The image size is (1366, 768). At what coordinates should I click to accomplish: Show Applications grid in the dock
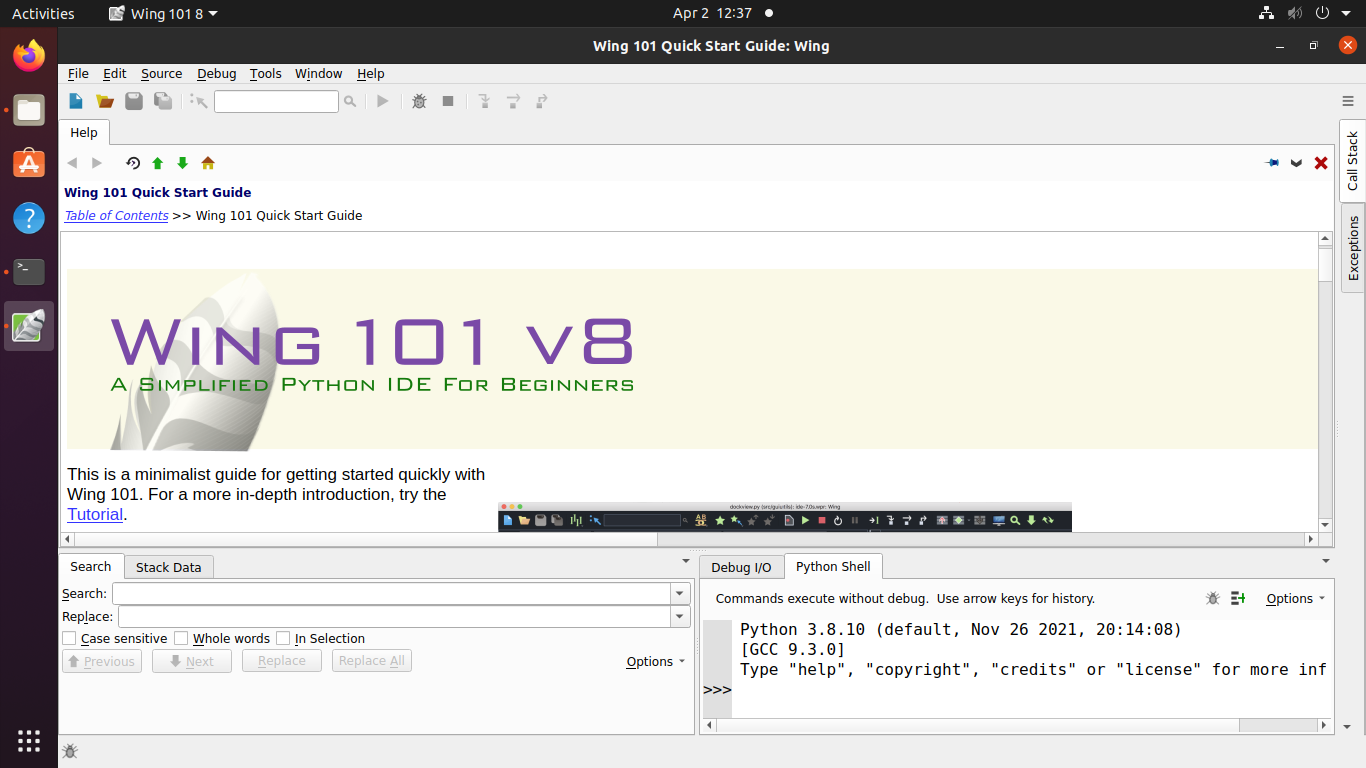(x=29, y=741)
